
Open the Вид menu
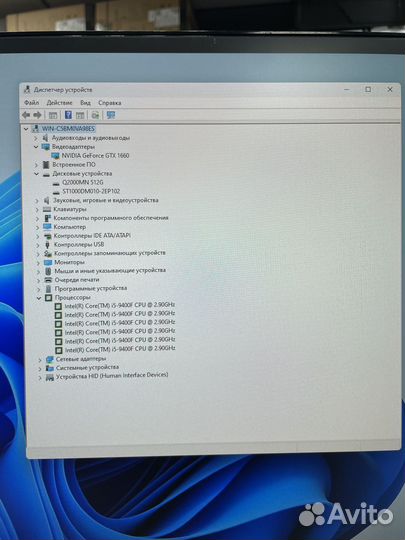(x=85, y=103)
